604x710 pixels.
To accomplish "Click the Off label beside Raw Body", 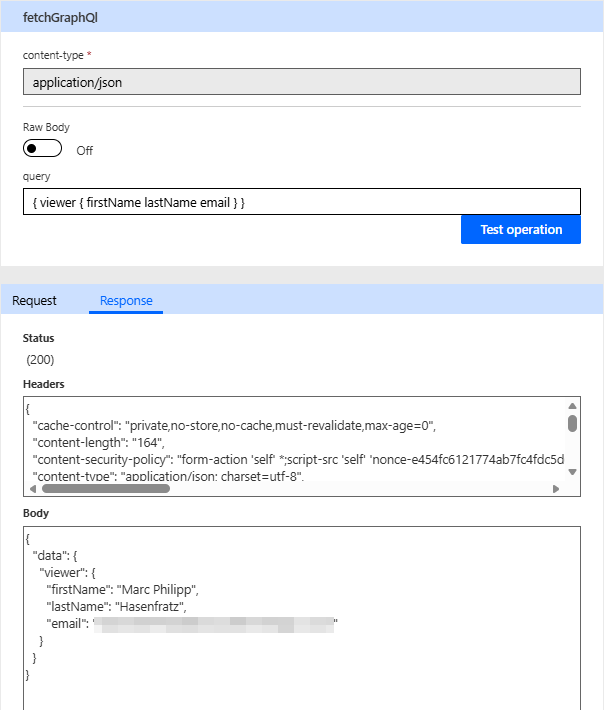I will pyautogui.click(x=85, y=150).
